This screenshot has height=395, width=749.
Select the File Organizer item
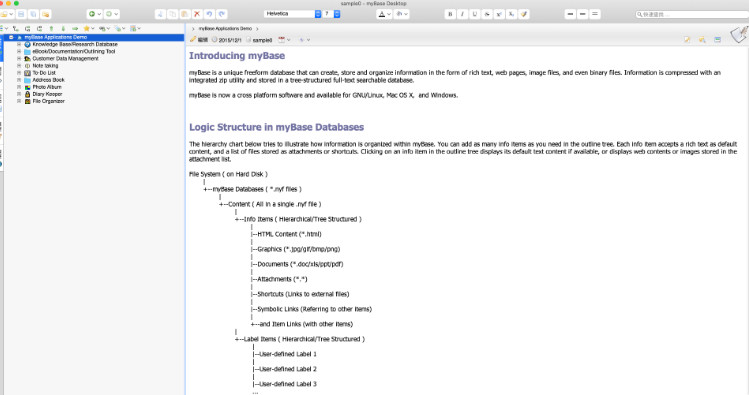[48, 101]
